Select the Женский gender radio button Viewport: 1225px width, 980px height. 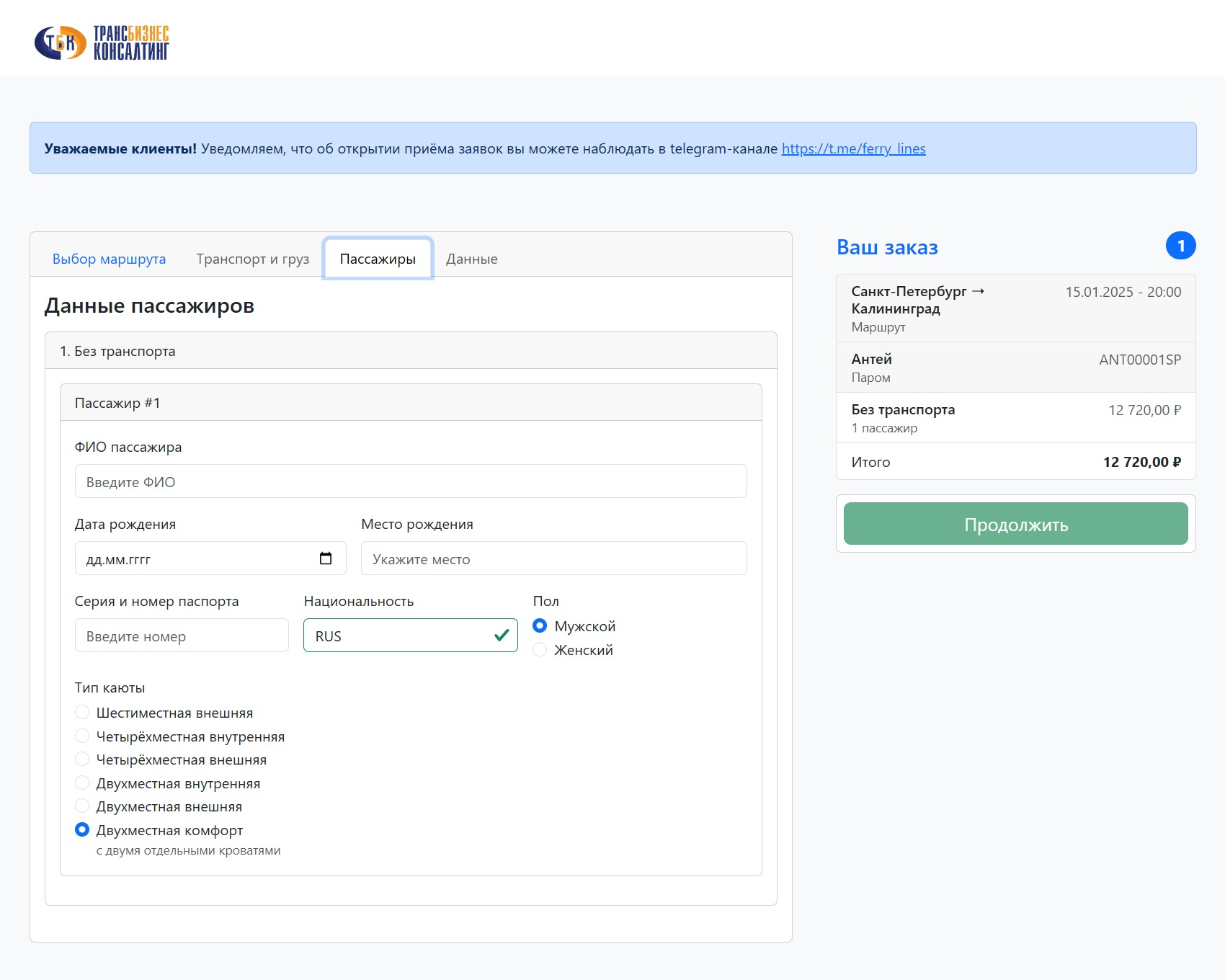540,649
